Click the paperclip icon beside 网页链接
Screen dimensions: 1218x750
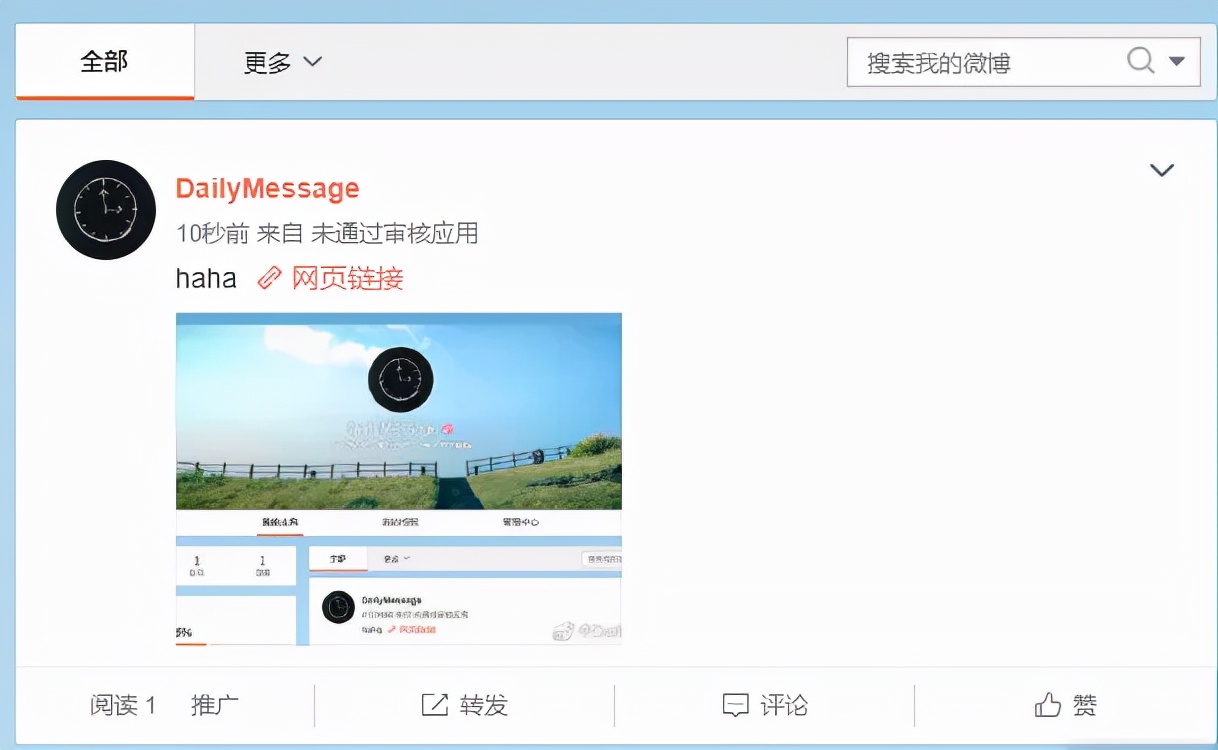point(266,279)
